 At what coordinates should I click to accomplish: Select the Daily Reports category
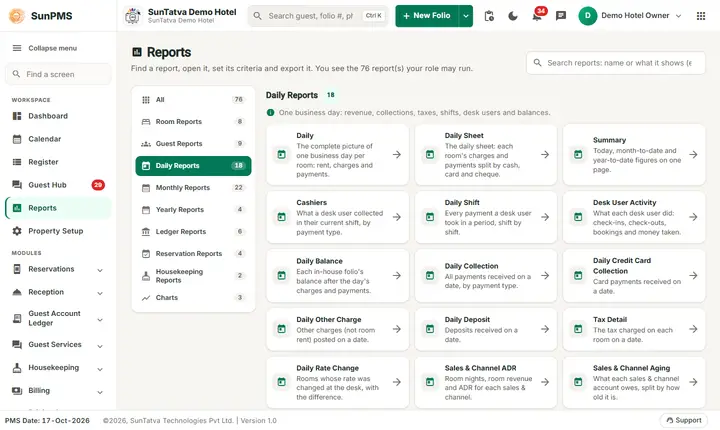[193, 166]
